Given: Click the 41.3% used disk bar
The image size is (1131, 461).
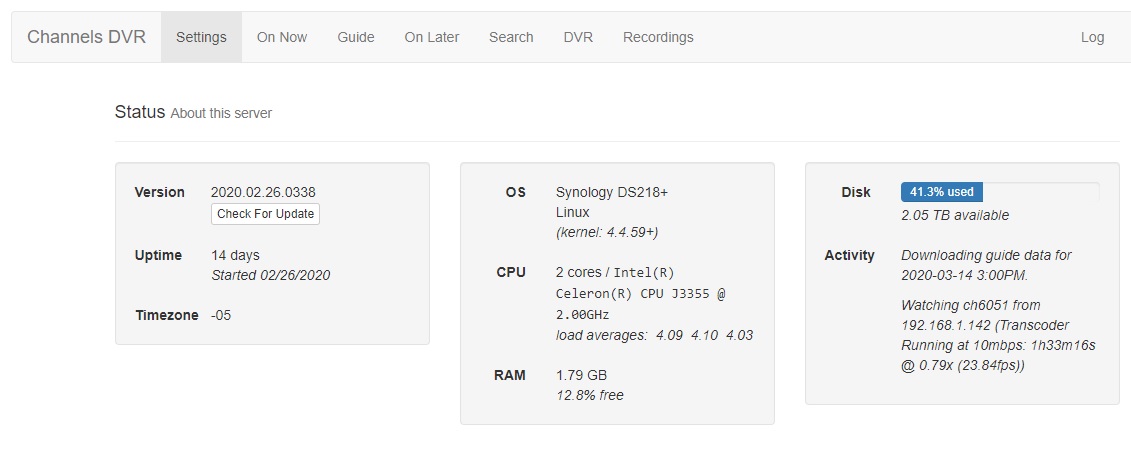Looking at the screenshot, I should point(941,192).
